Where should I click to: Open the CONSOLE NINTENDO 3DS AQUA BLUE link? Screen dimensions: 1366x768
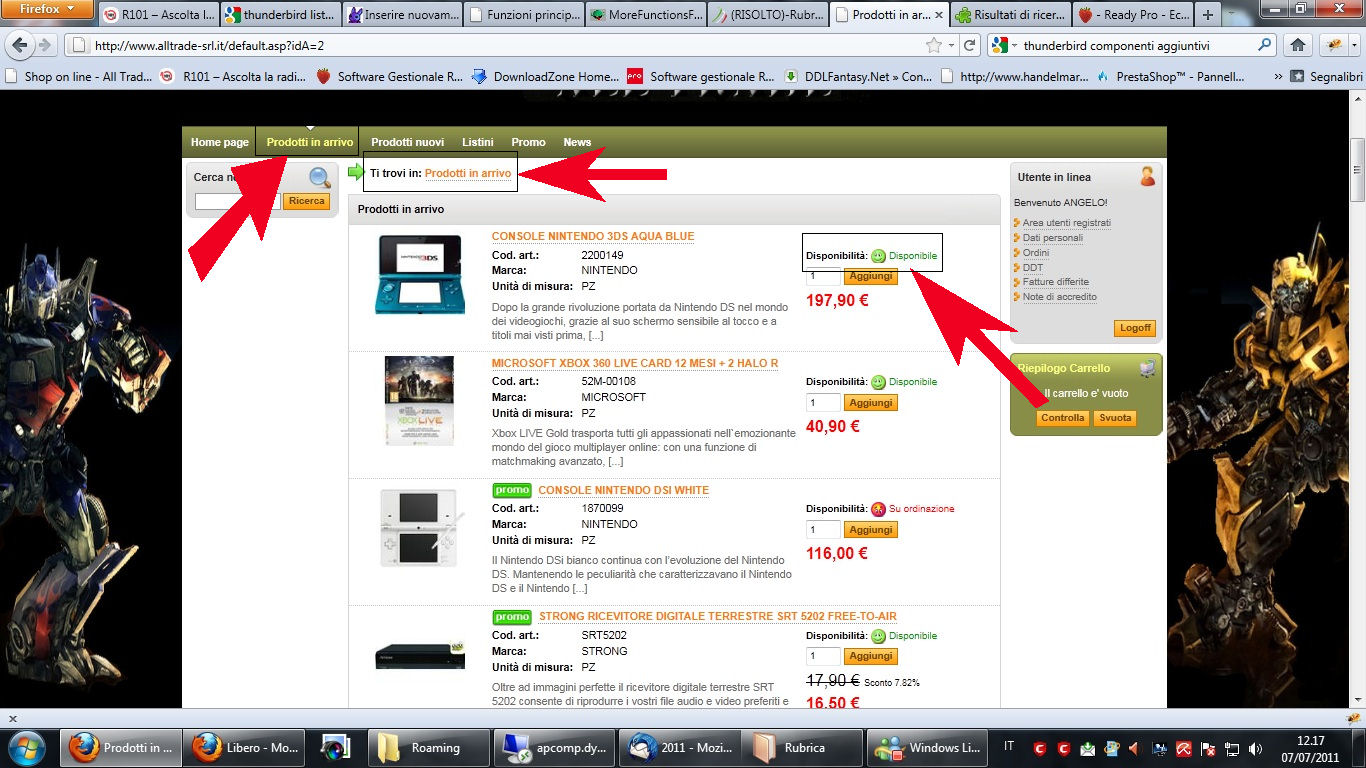[593, 236]
